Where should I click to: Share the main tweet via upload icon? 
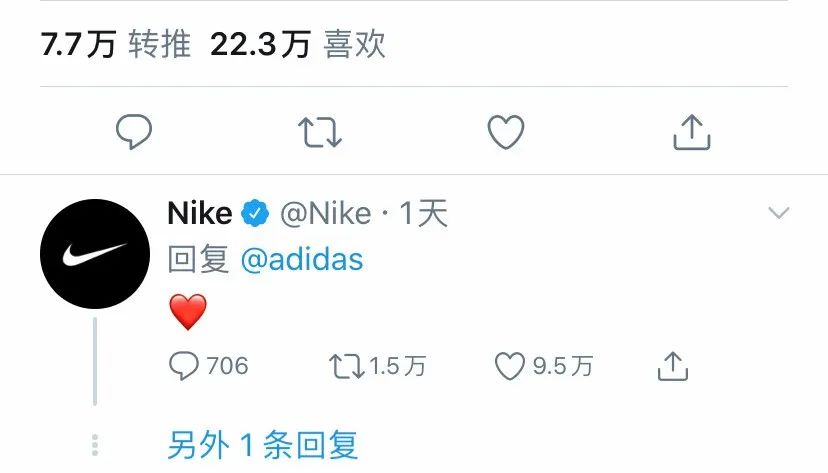pos(692,132)
